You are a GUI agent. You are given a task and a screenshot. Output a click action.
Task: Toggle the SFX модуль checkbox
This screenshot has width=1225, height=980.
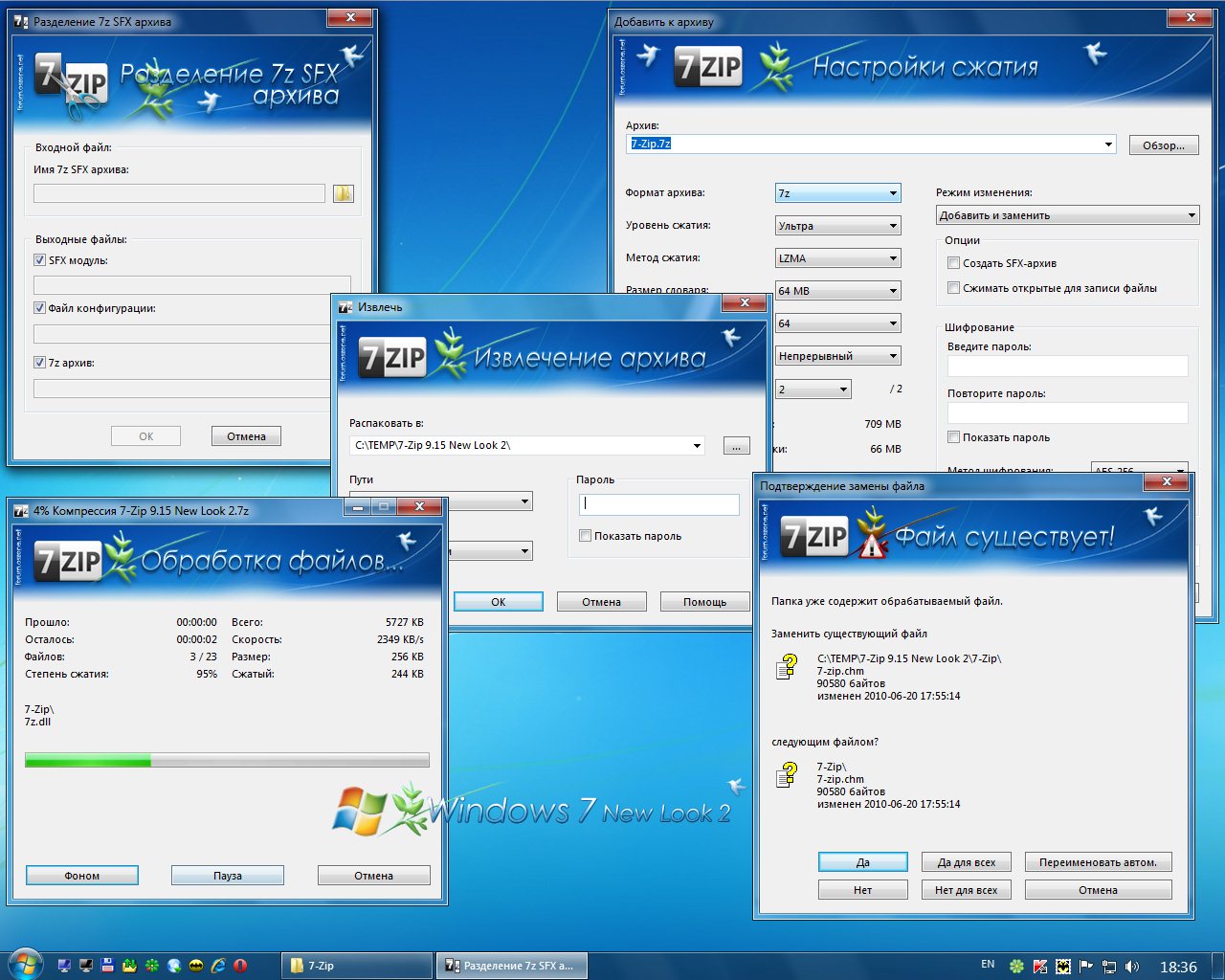click(x=39, y=260)
